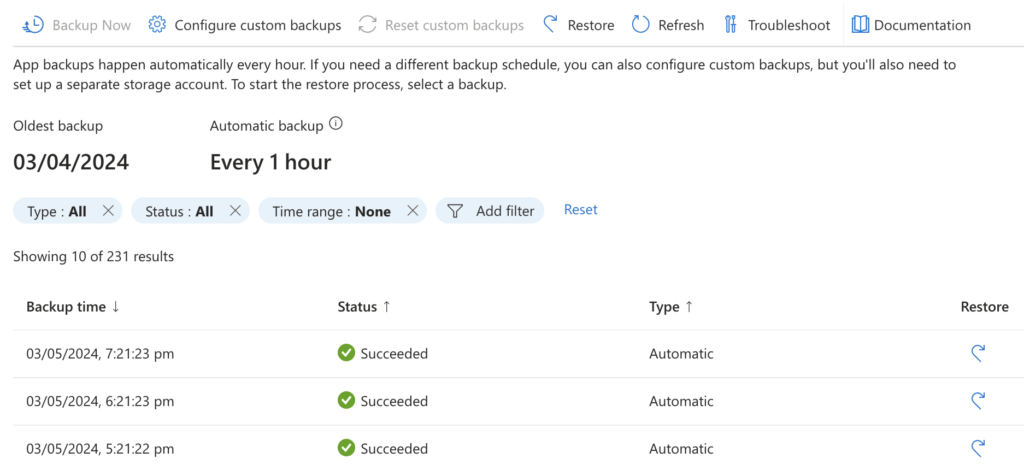The height and width of the screenshot is (470, 1024).
Task: Restore the 6:21:23 pm backup via row icon
Action: (x=979, y=401)
